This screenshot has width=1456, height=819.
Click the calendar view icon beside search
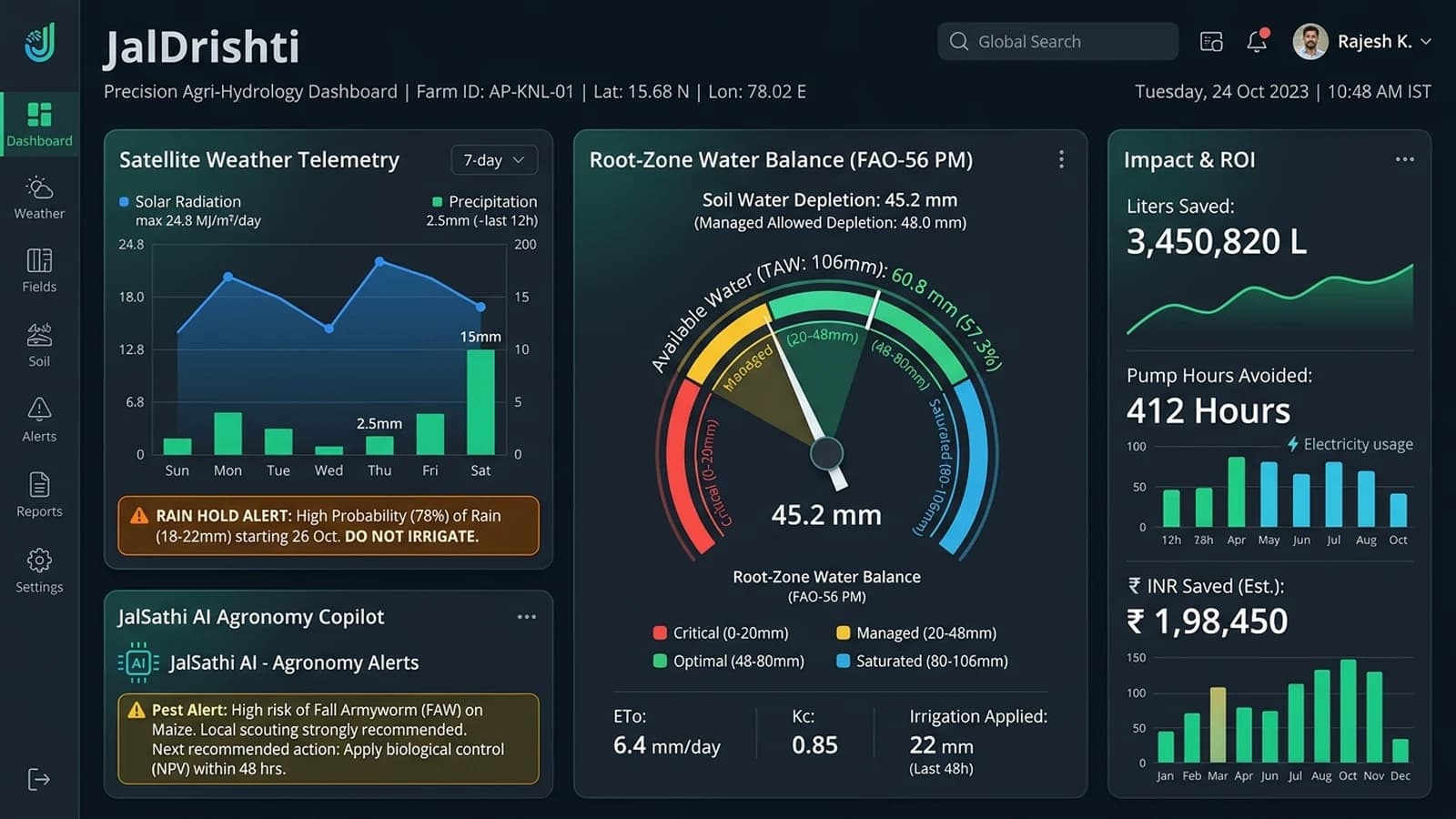(x=1211, y=42)
